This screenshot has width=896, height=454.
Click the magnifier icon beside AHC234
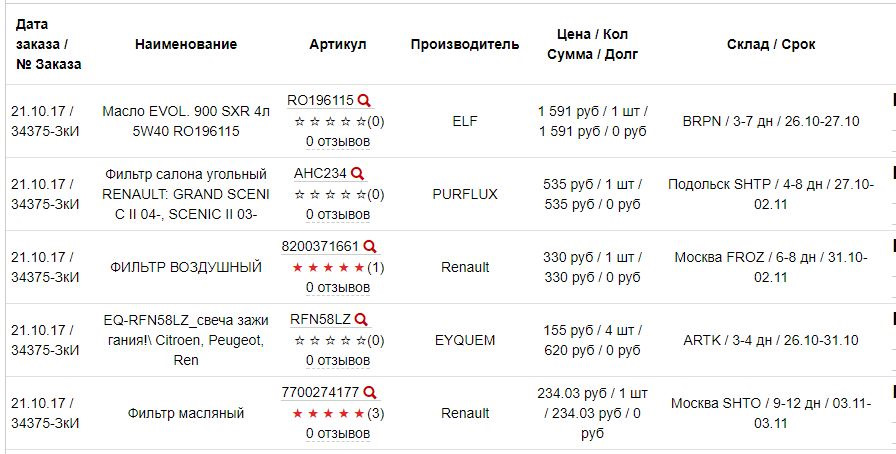[x=357, y=174]
